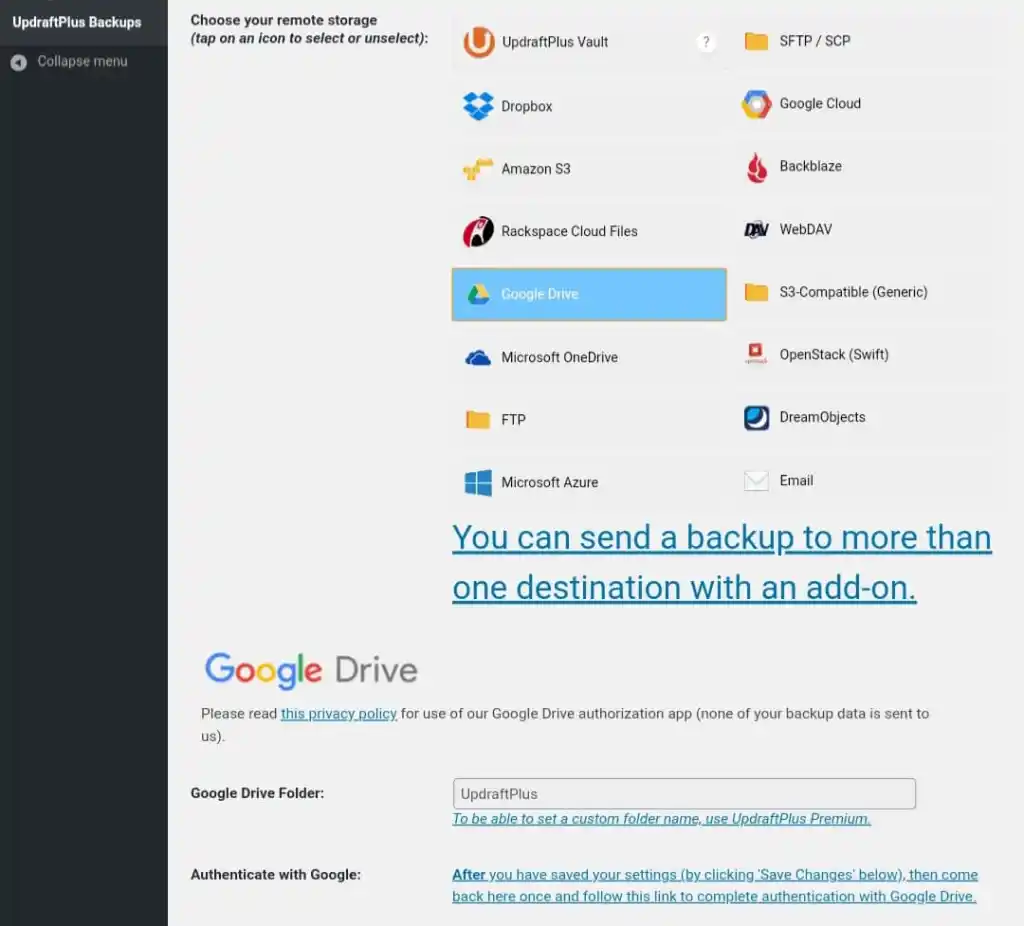Click the Google Drive triangle icon
1024x926 pixels.
coord(478,295)
